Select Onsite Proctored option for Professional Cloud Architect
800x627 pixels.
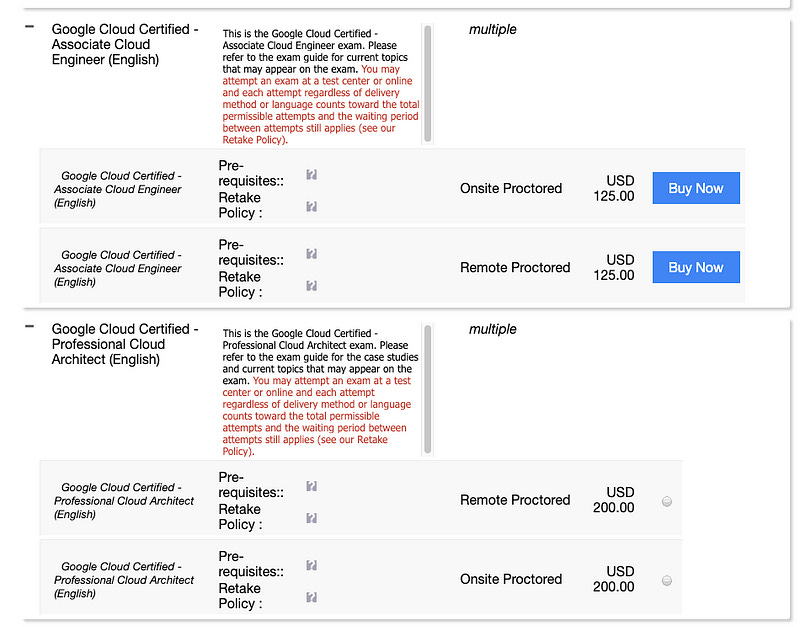pyautogui.click(x=667, y=579)
